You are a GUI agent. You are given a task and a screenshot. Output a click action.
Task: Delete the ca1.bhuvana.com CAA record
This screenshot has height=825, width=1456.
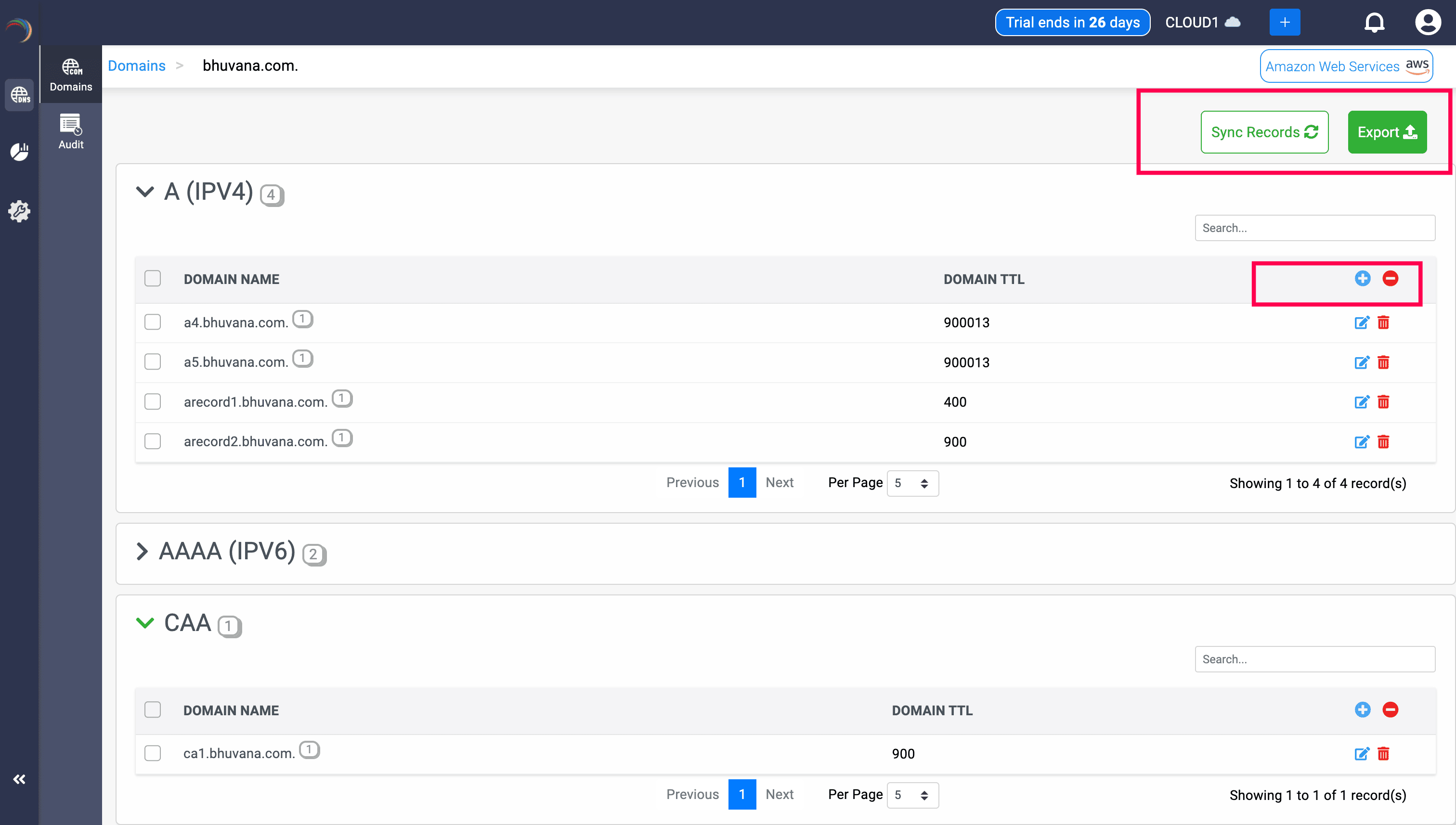1383,754
